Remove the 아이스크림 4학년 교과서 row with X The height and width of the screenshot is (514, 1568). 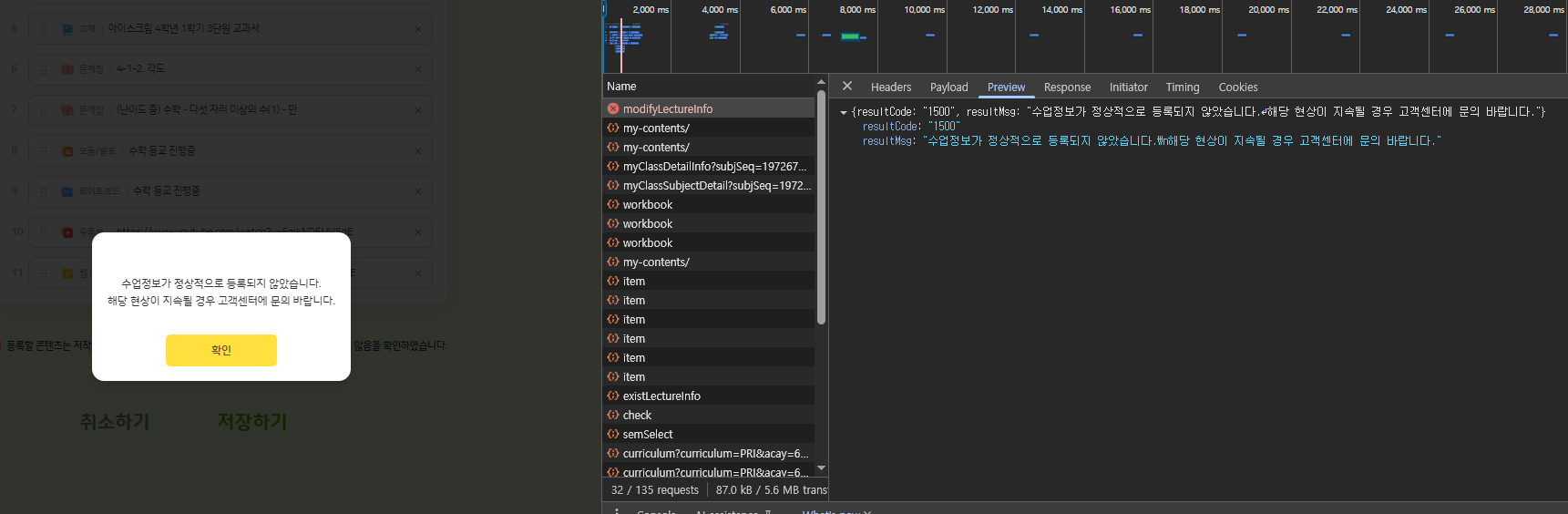pos(417,29)
